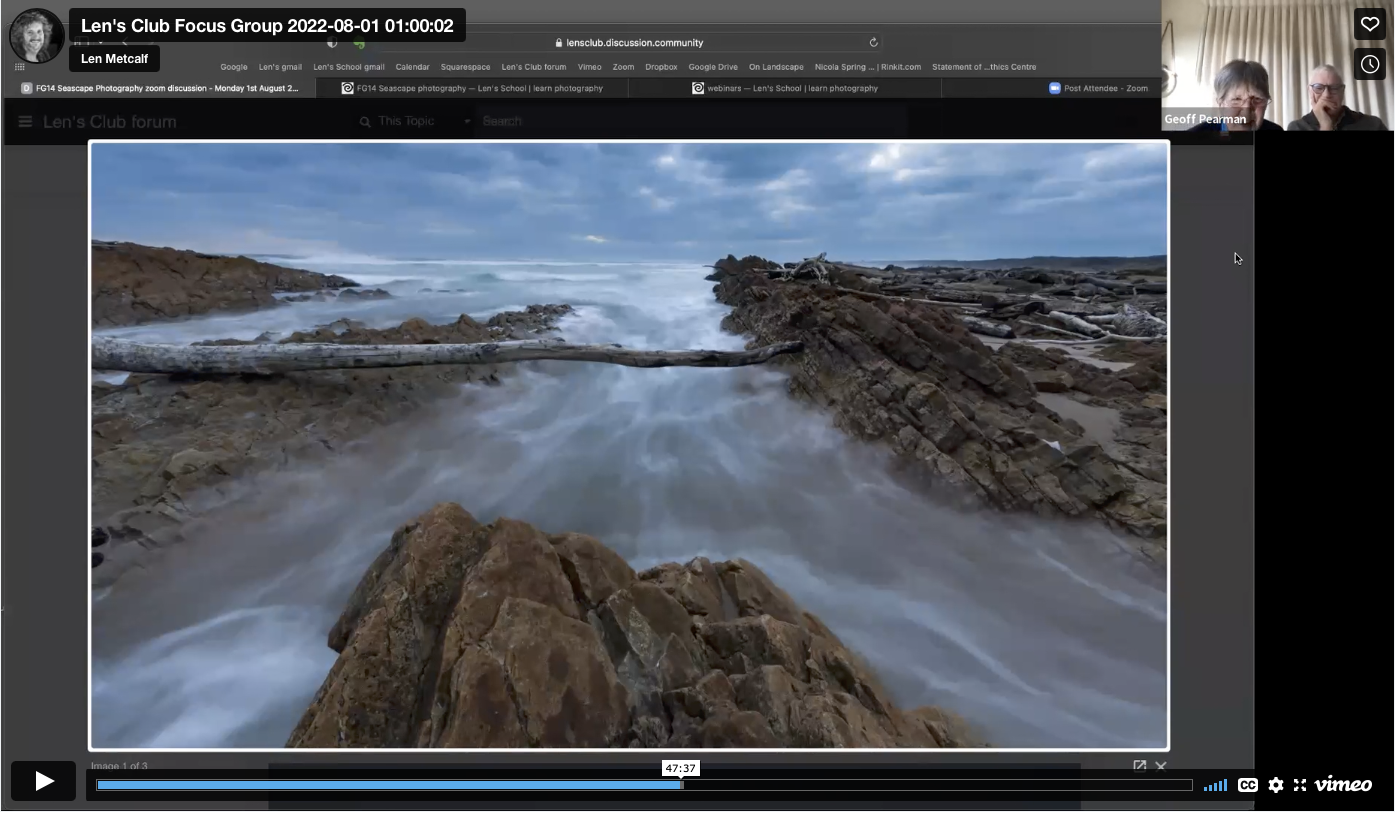Enable closed captions via the CC icon

(x=1247, y=785)
